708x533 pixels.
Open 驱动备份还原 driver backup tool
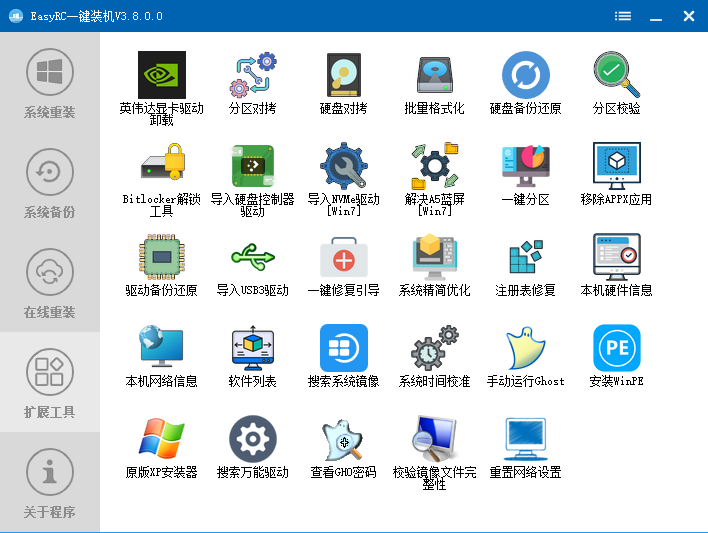pos(162,265)
